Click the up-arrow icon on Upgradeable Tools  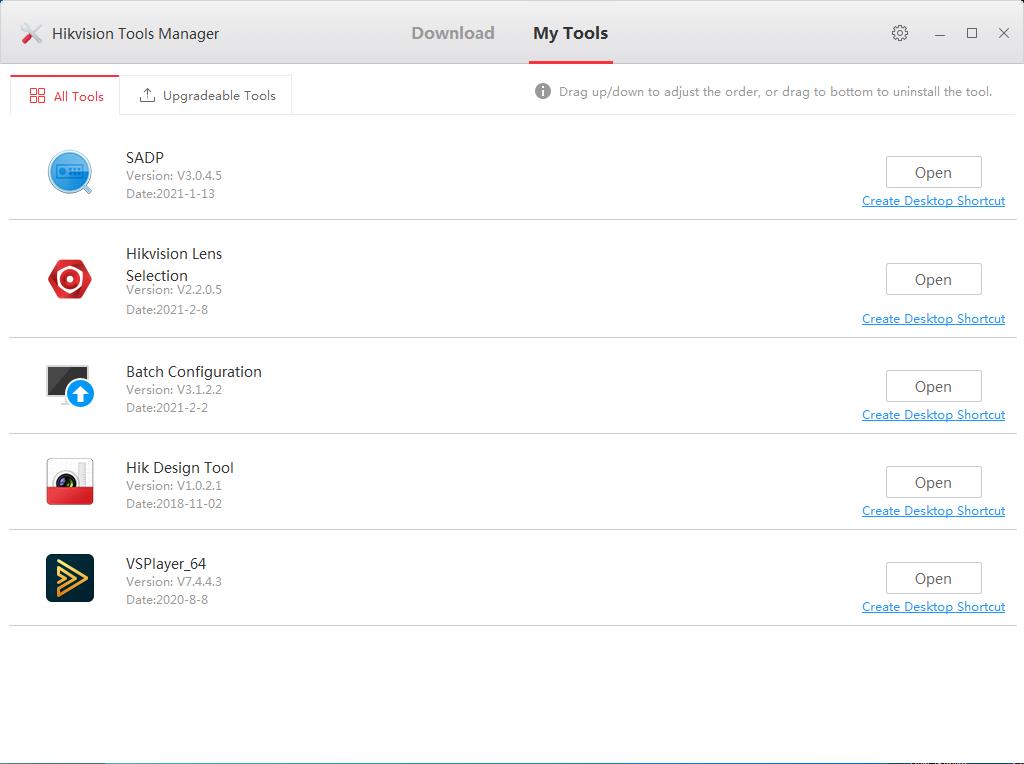tap(145, 95)
